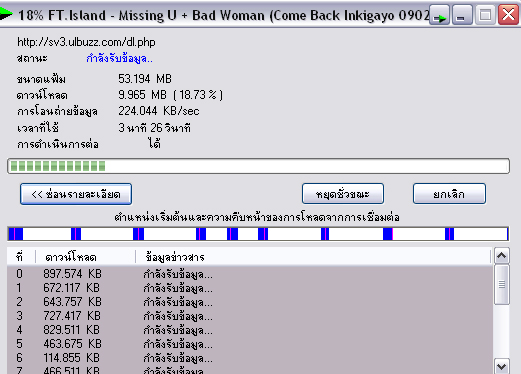
Task: Select connection row with 829.511 KB
Action: pos(249,330)
